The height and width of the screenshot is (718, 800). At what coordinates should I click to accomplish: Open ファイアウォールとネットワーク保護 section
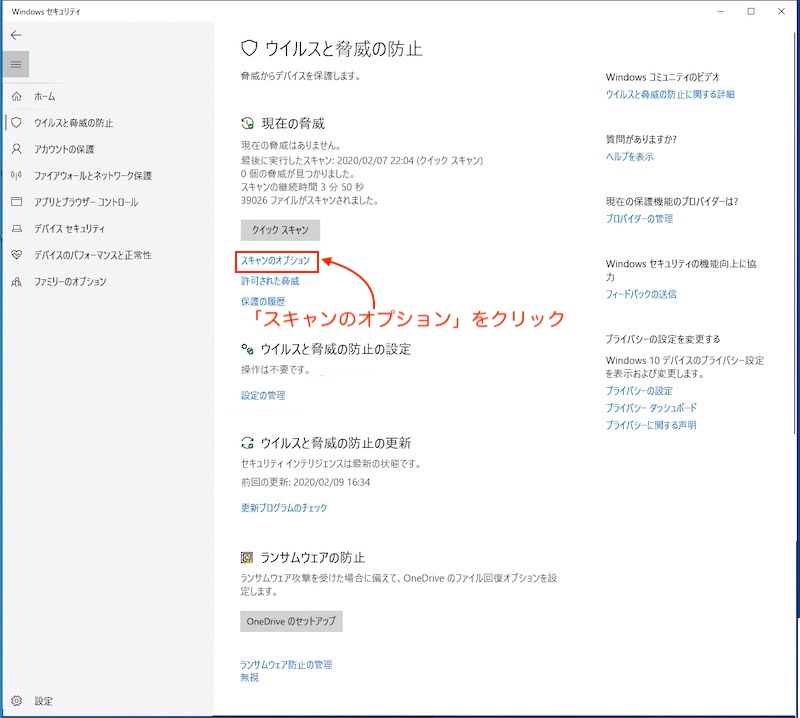click(93, 176)
